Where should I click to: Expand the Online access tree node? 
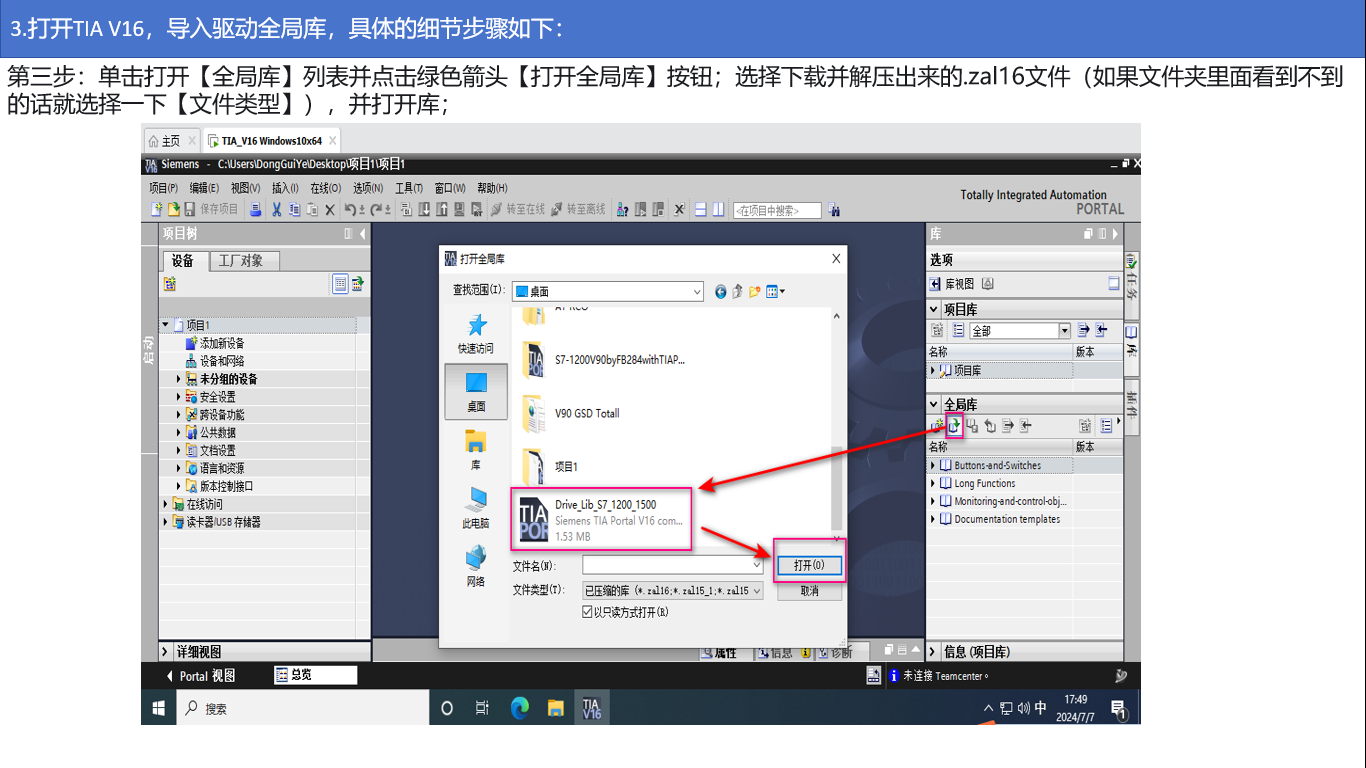(166, 504)
